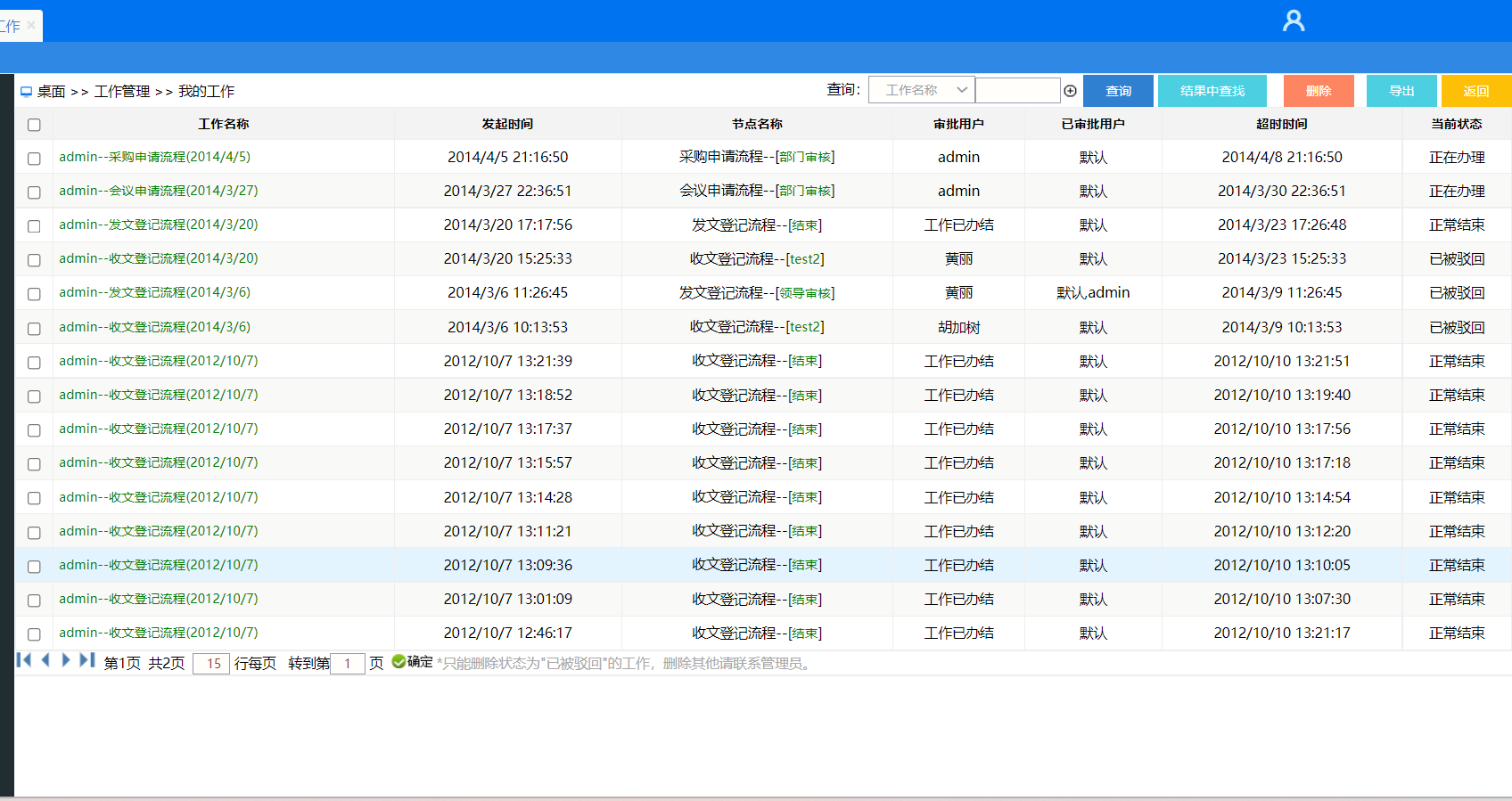
Task: Open link admin--采购申请流程(2014/4/5)
Action: 155,157
